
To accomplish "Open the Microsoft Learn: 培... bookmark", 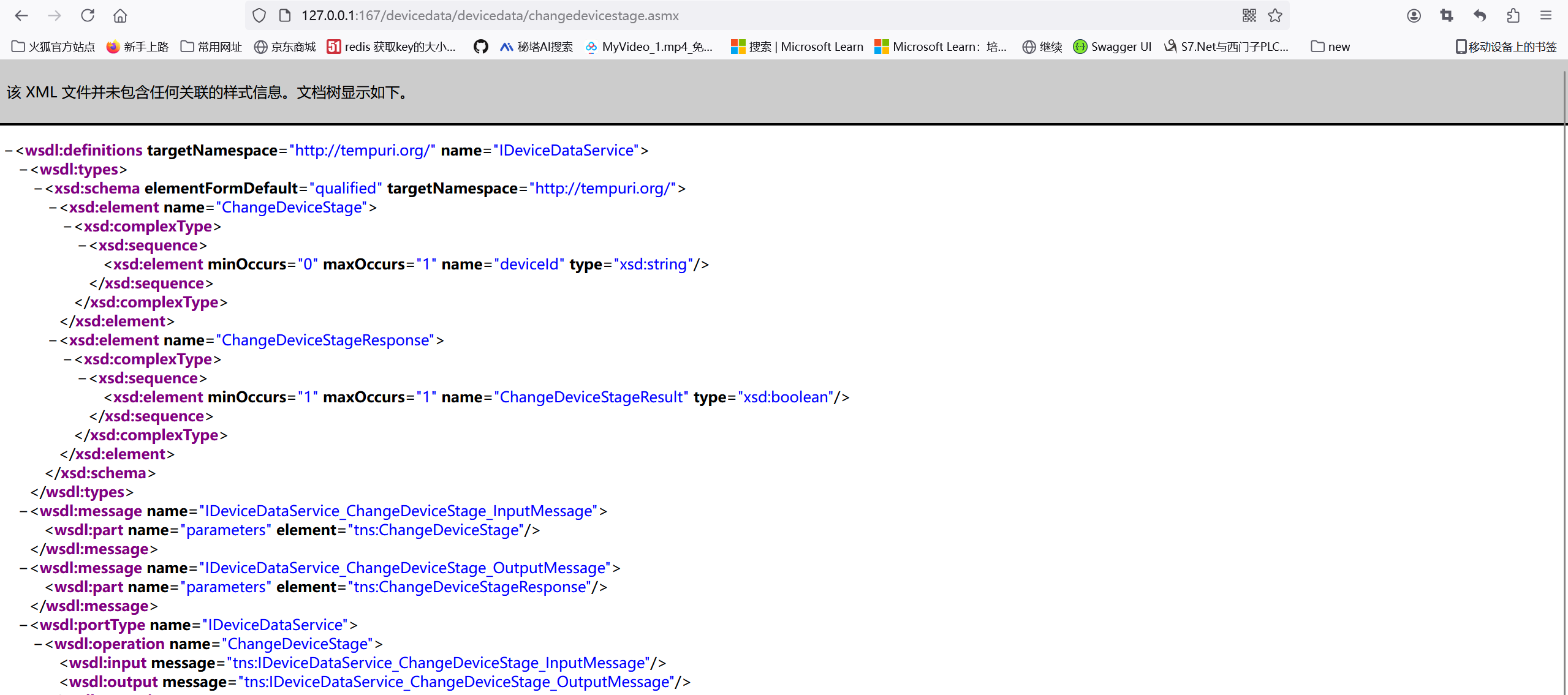I will 941,47.
